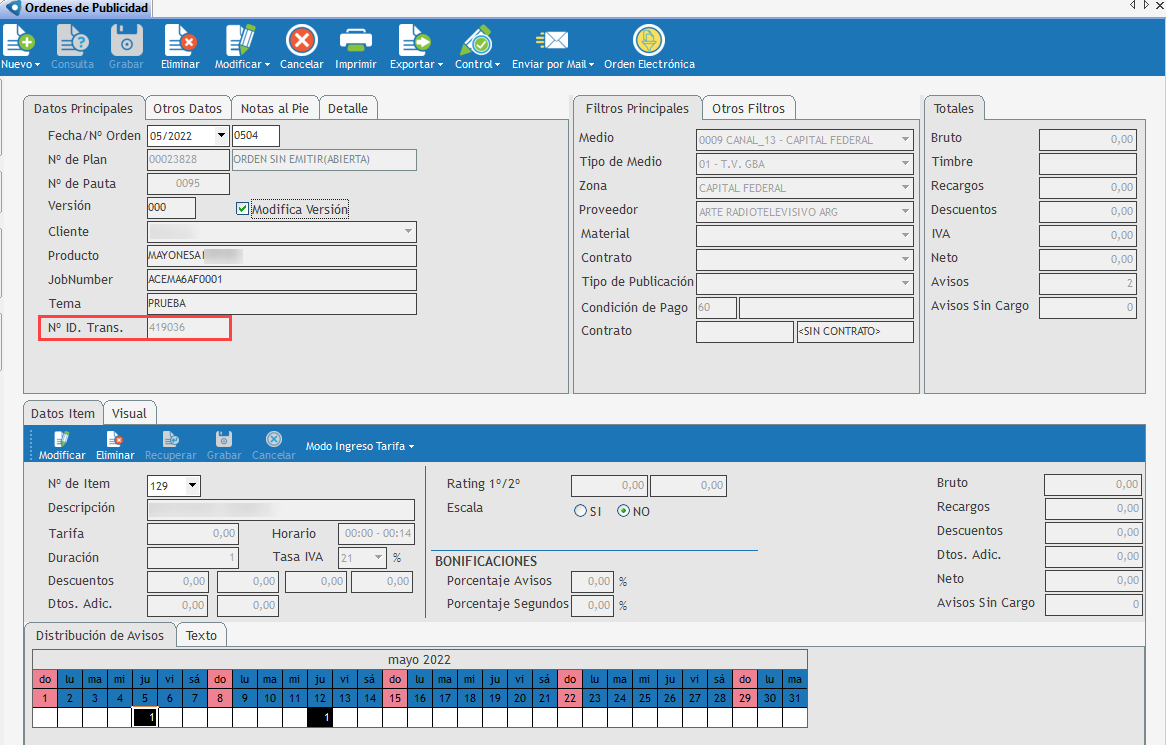
Task: Select the Datos Item tab
Action: [x=63, y=413]
